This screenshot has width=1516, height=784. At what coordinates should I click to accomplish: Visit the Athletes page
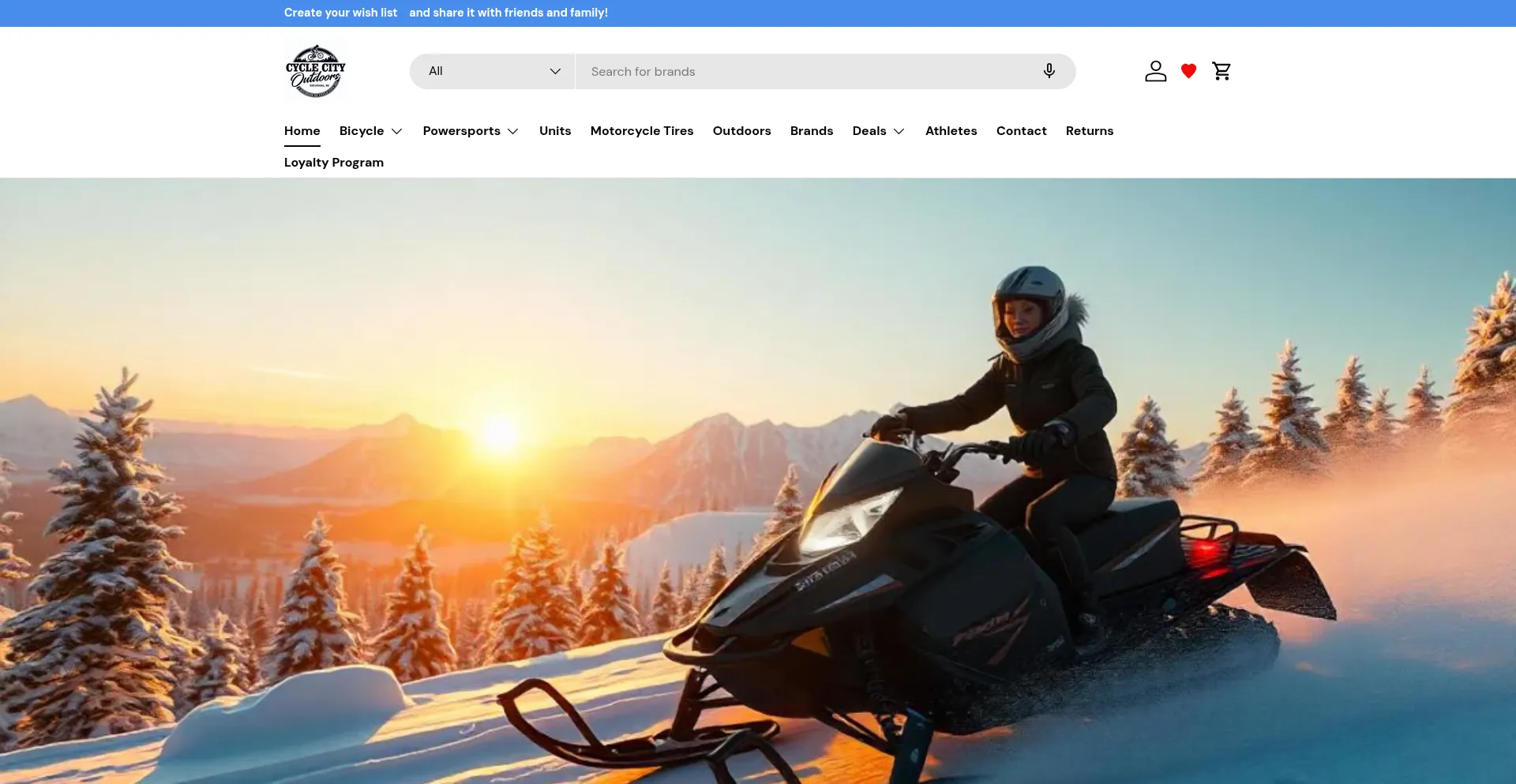pos(951,131)
